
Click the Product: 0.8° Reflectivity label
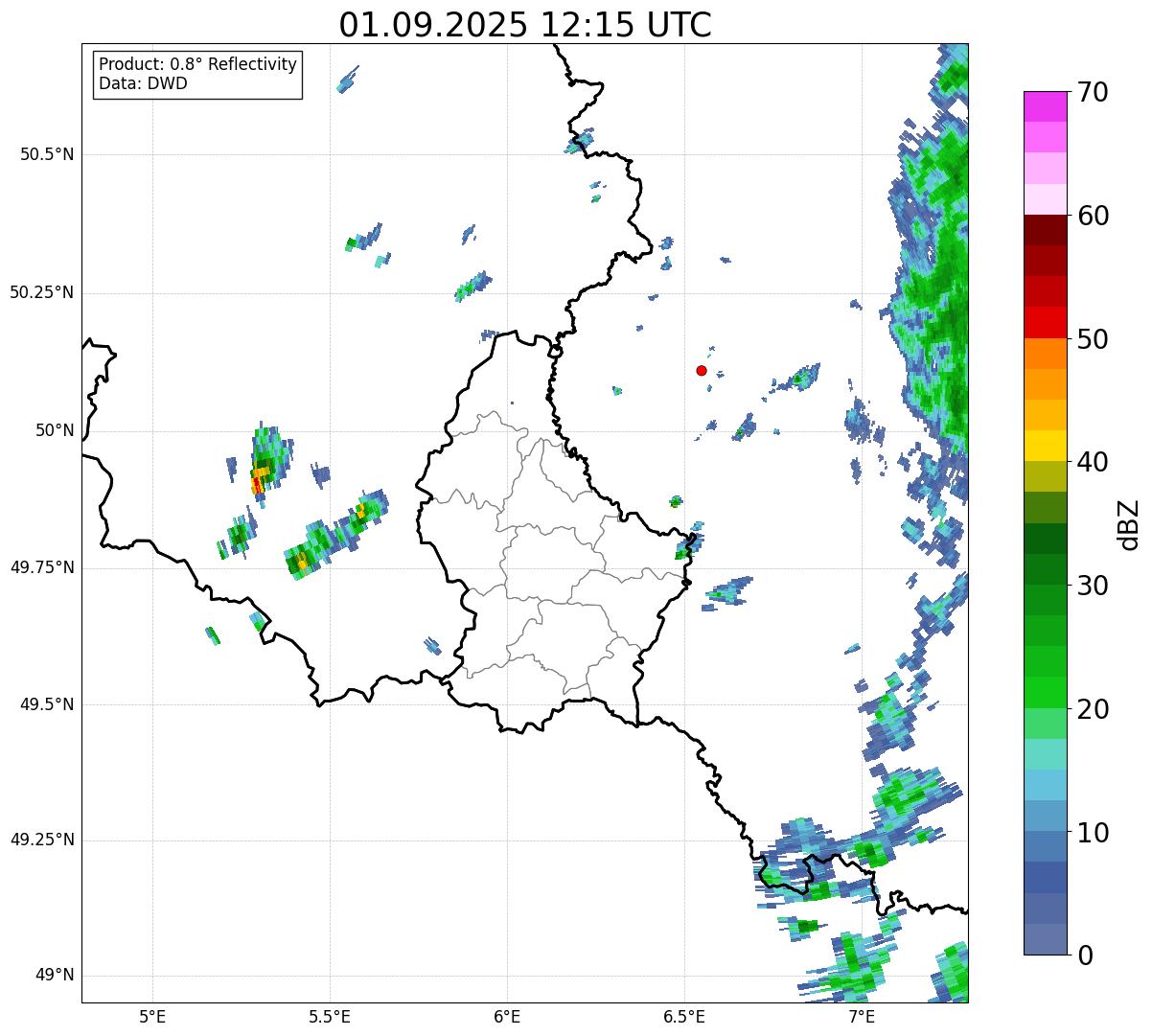tap(198, 64)
